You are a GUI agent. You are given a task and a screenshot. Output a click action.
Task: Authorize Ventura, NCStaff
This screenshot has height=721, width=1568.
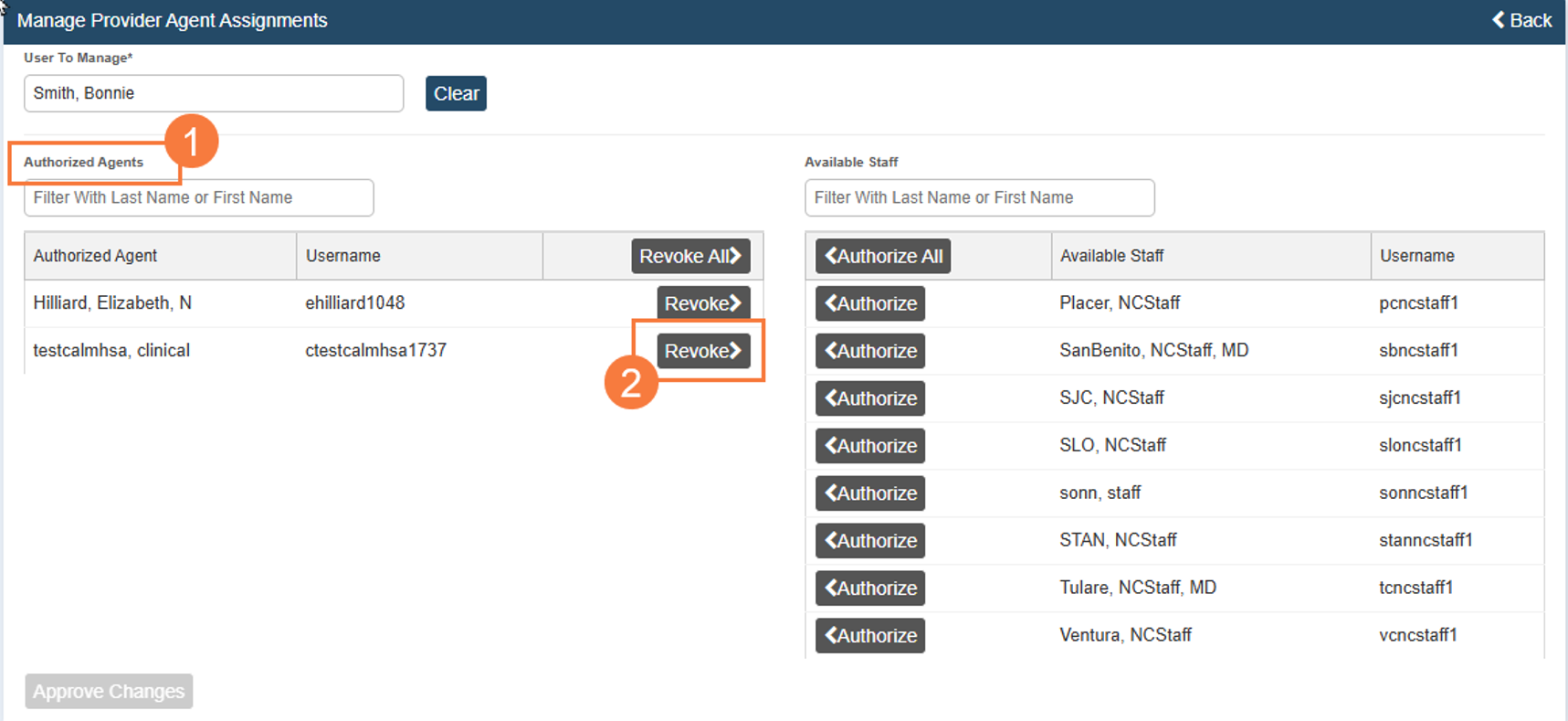pos(869,636)
